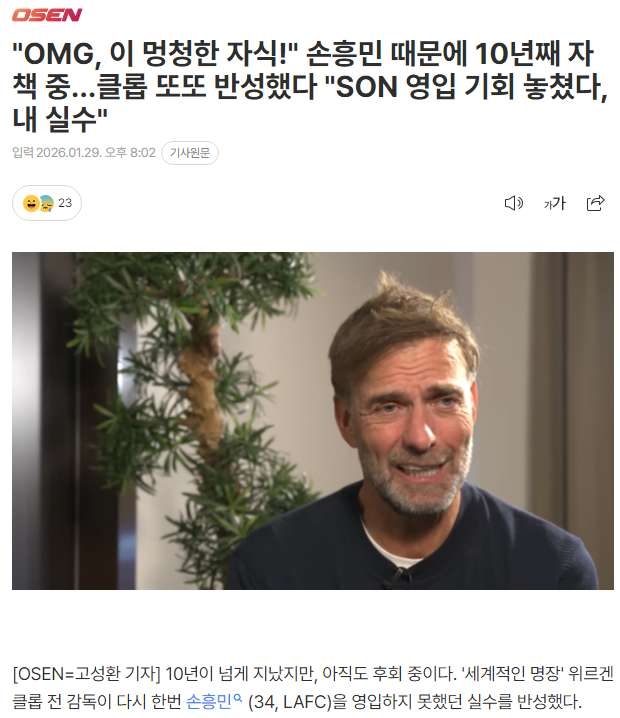Click the article headline beginning "OMG"
The width and height of the screenshot is (620, 718).
(310, 87)
